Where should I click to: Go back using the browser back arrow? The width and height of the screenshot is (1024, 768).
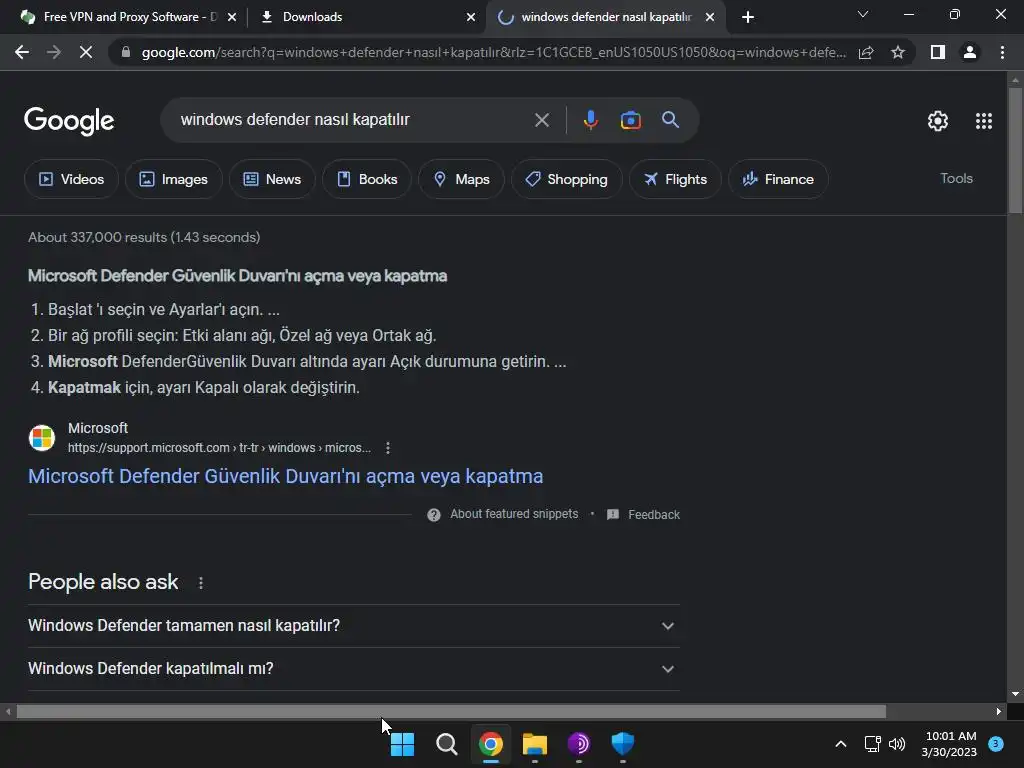(22, 52)
